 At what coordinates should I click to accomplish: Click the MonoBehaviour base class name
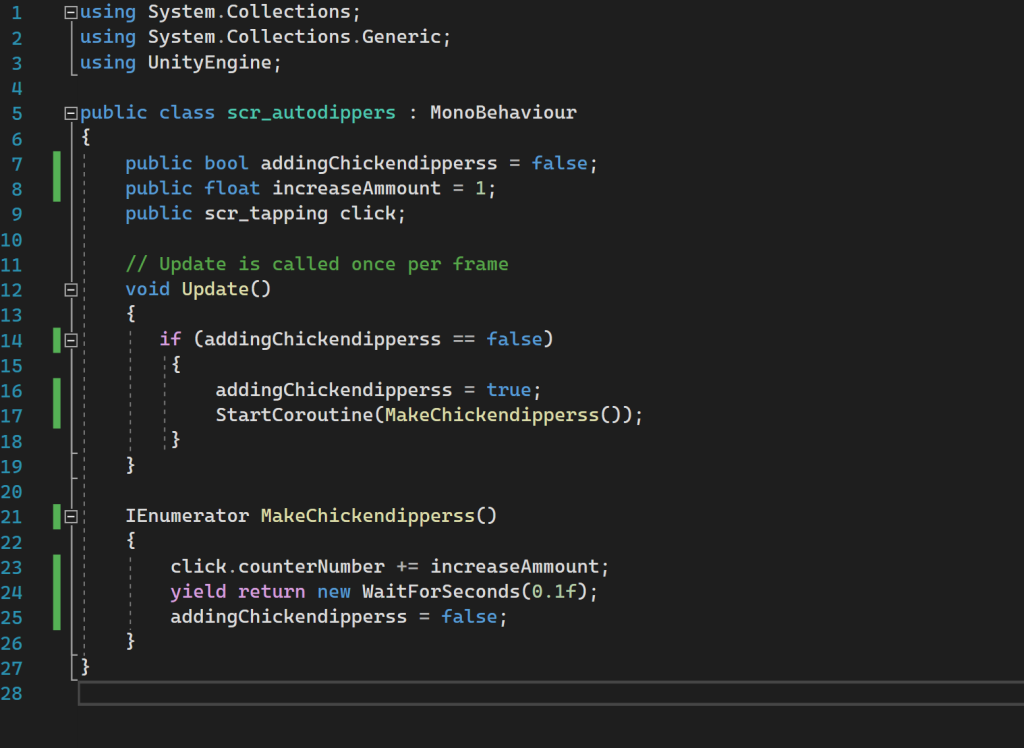[x=503, y=113]
